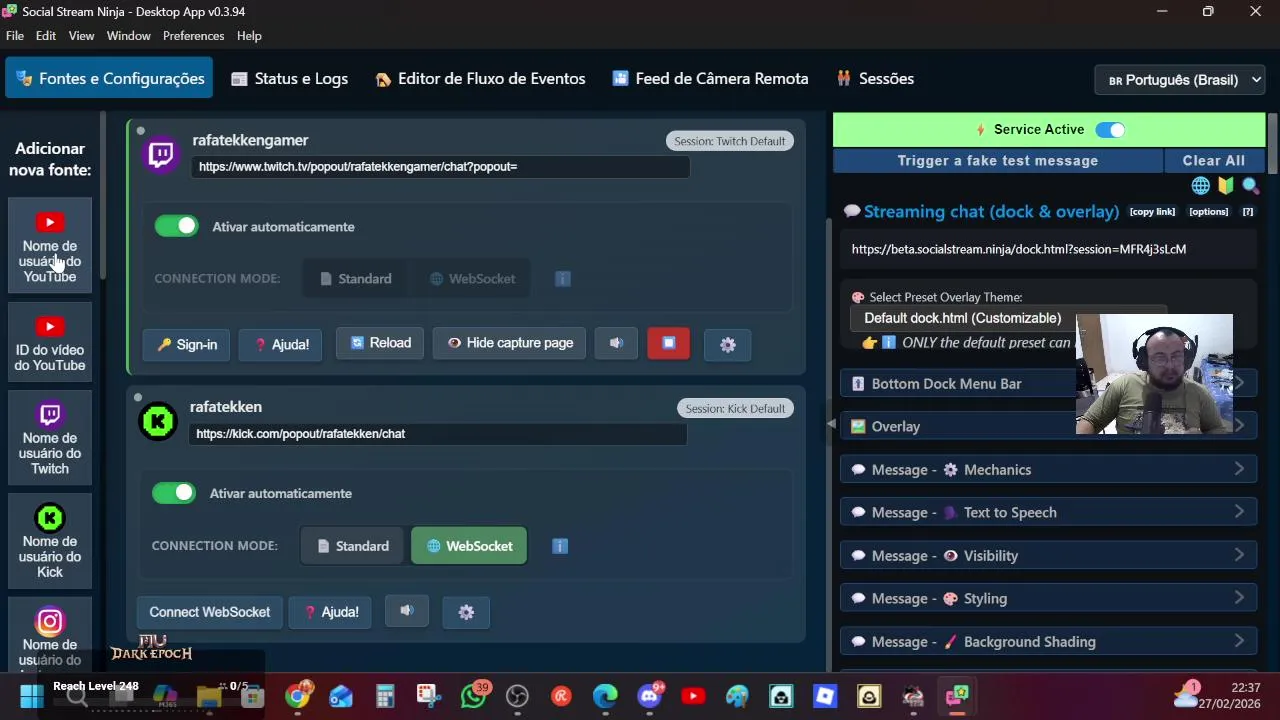Image resolution: width=1280 pixels, height=720 pixels.
Task: Click Trigger a fake test message
Action: (998, 161)
